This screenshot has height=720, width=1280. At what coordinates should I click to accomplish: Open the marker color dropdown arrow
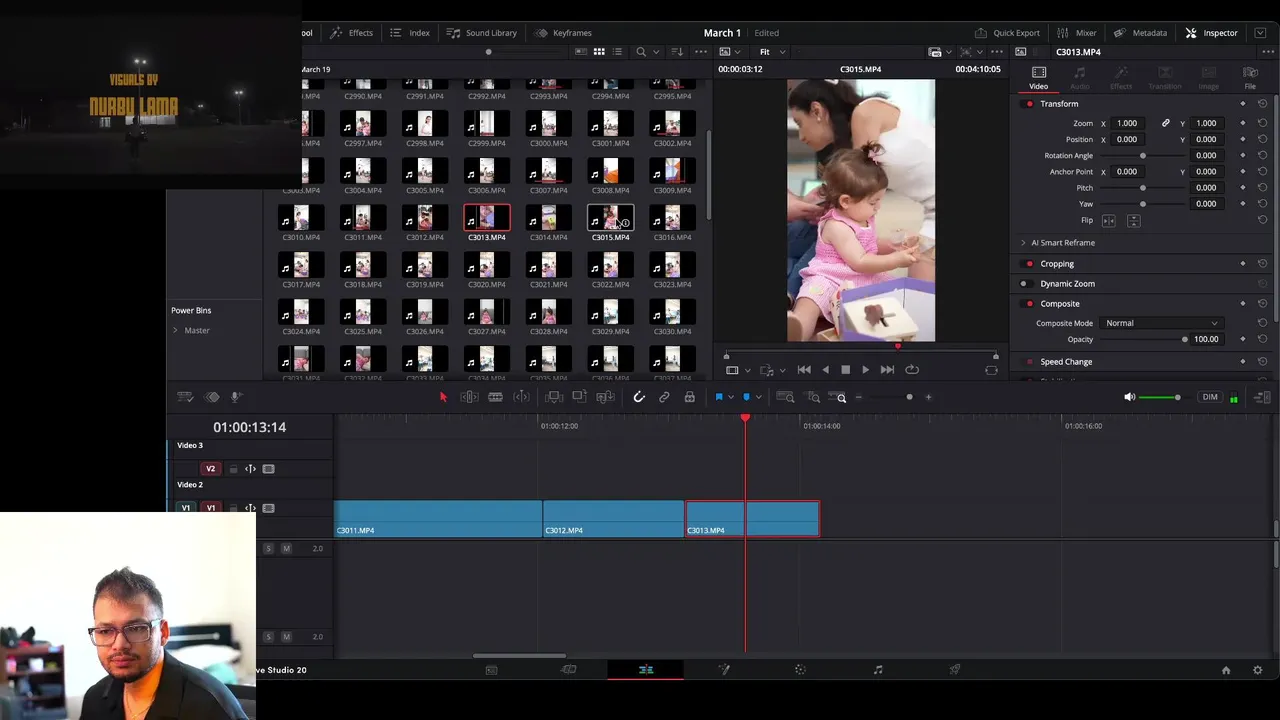758,398
